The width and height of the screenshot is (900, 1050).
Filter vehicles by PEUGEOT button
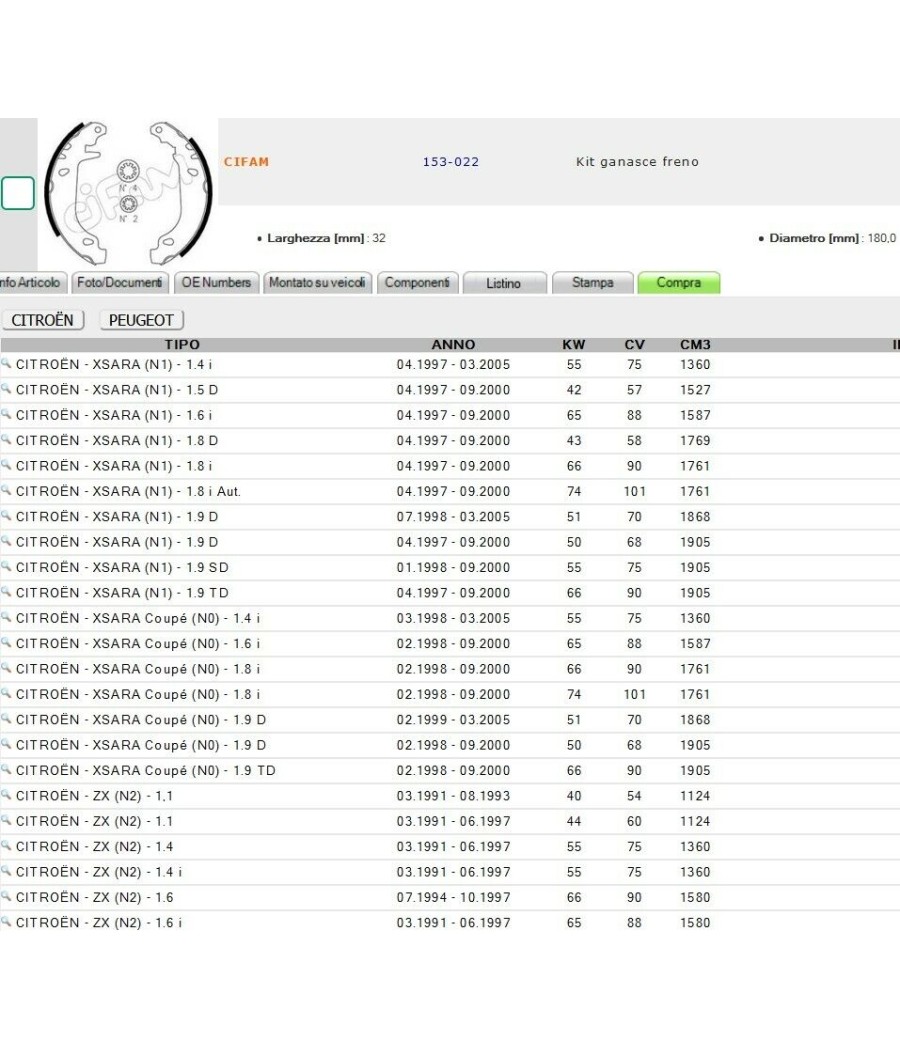tap(141, 320)
